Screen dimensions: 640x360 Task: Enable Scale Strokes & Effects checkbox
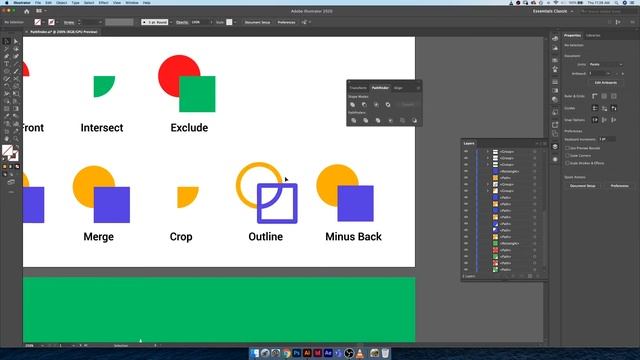pyautogui.click(x=567, y=163)
